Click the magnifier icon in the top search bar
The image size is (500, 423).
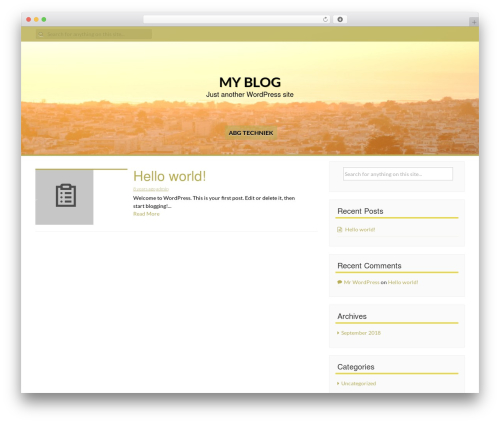(41, 34)
